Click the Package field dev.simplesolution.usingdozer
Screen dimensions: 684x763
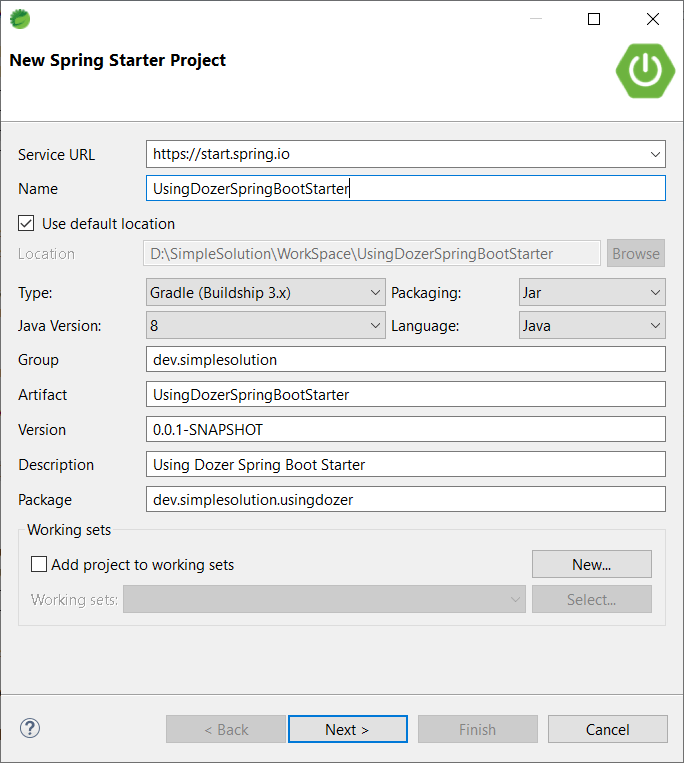point(406,500)
